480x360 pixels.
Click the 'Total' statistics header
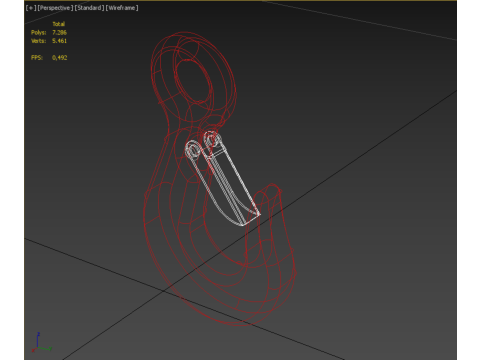coord(59,24)
